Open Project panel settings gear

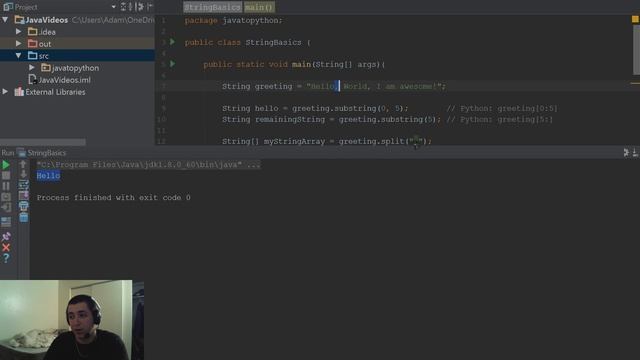(140, 7)
